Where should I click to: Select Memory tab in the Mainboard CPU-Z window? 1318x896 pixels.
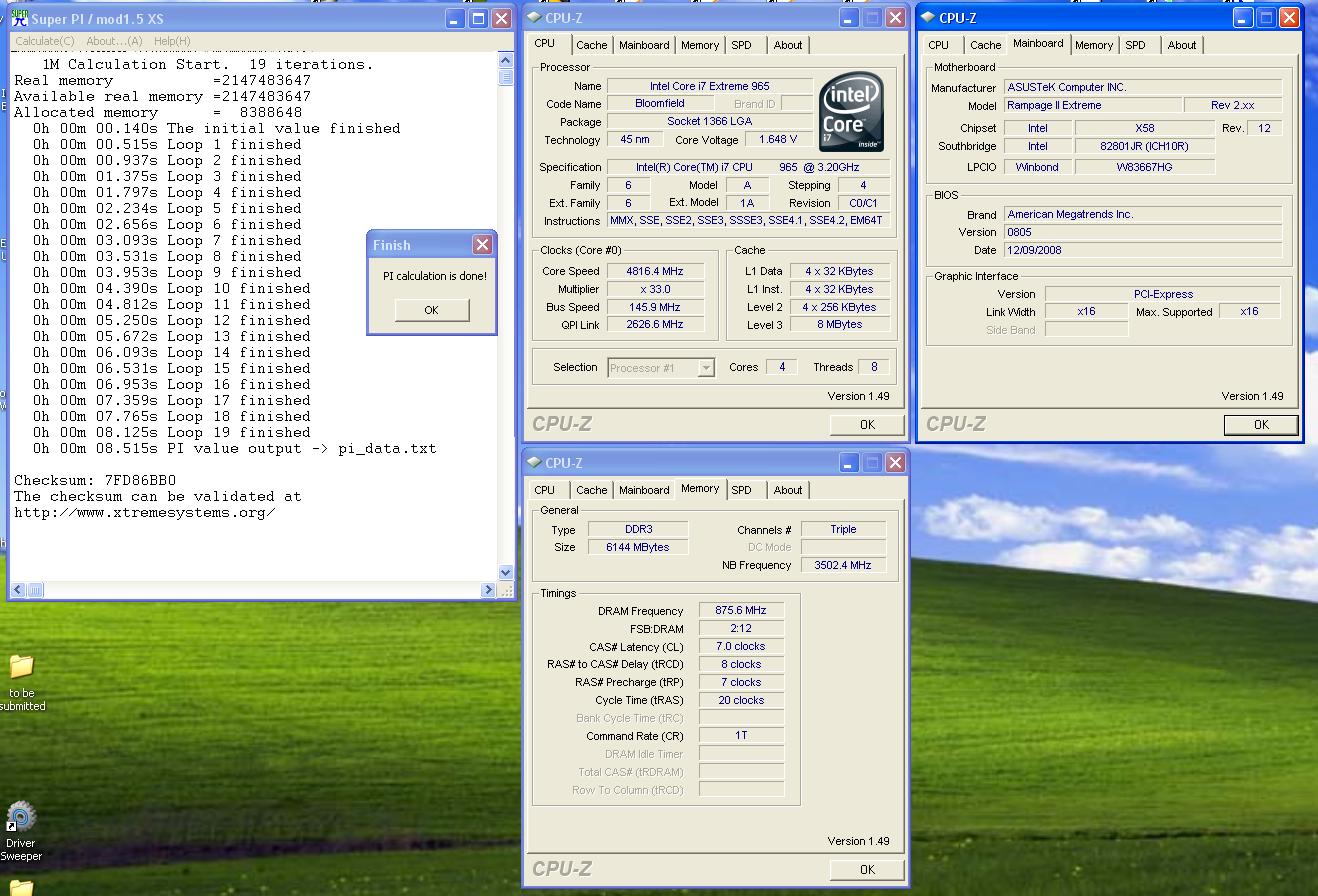tap(1094, 45)
